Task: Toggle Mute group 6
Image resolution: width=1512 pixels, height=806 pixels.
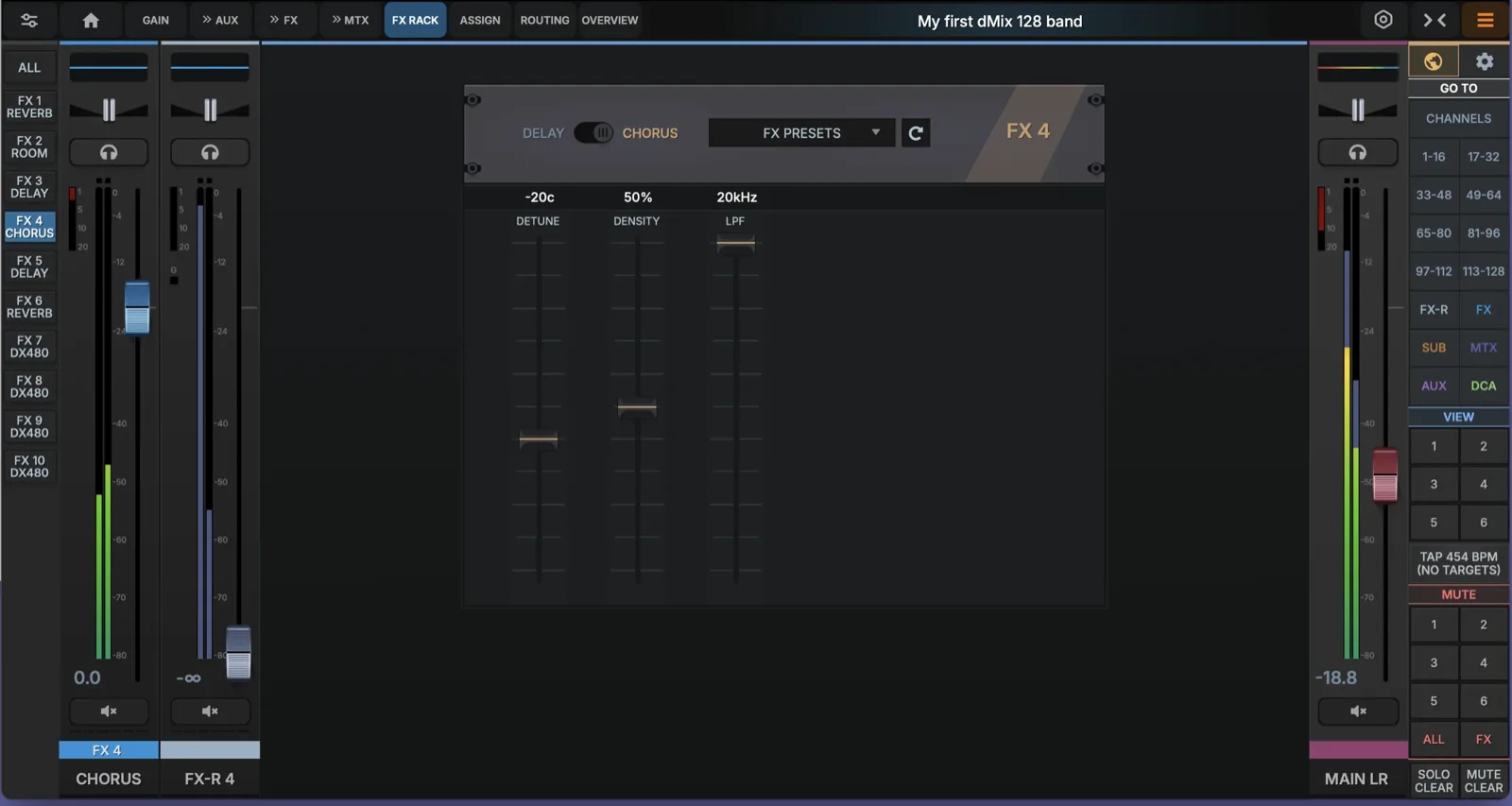Action: pyautogui.click(x=1484, y=701)
